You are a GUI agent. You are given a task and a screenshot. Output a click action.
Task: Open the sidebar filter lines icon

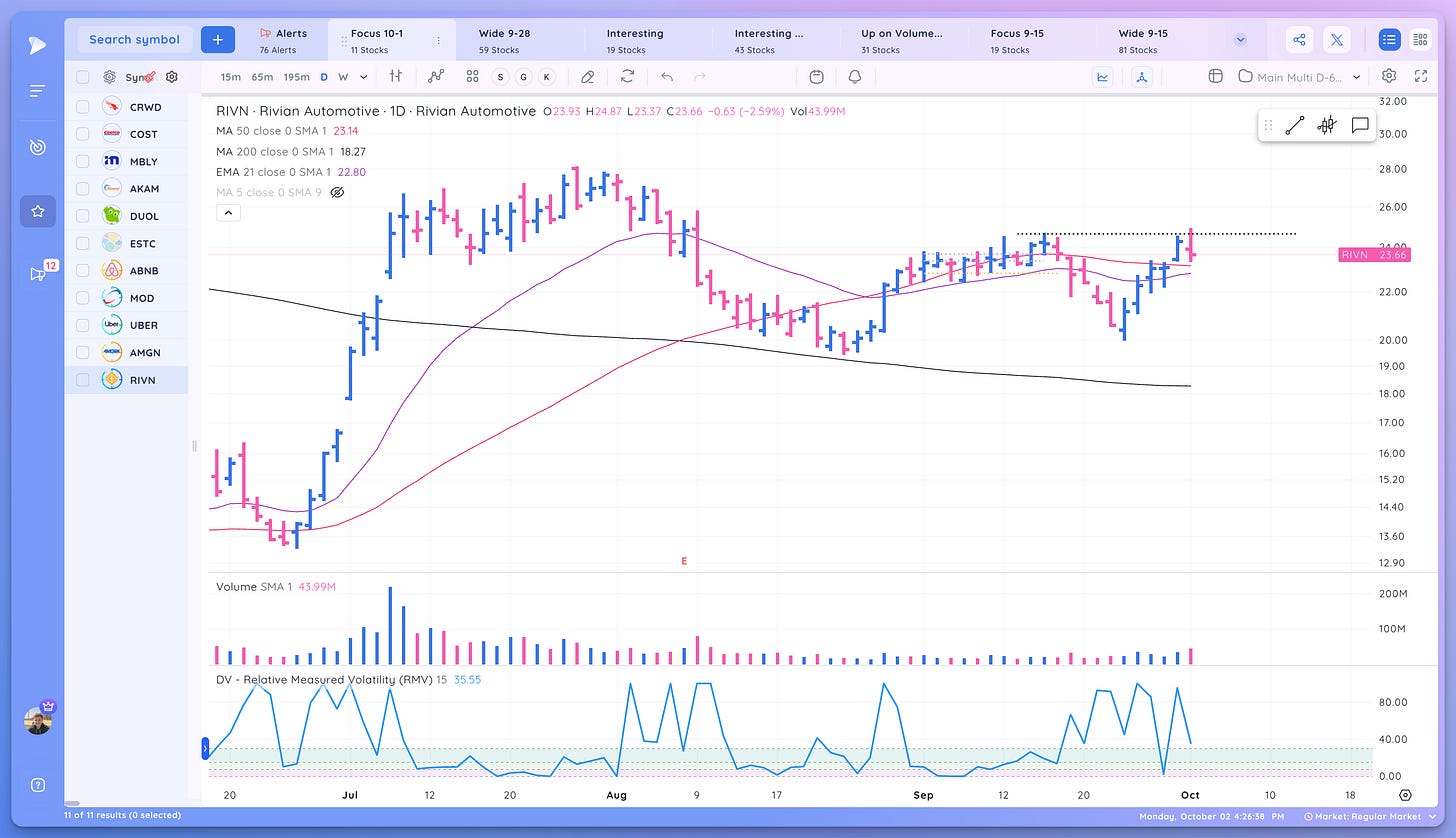37,91
